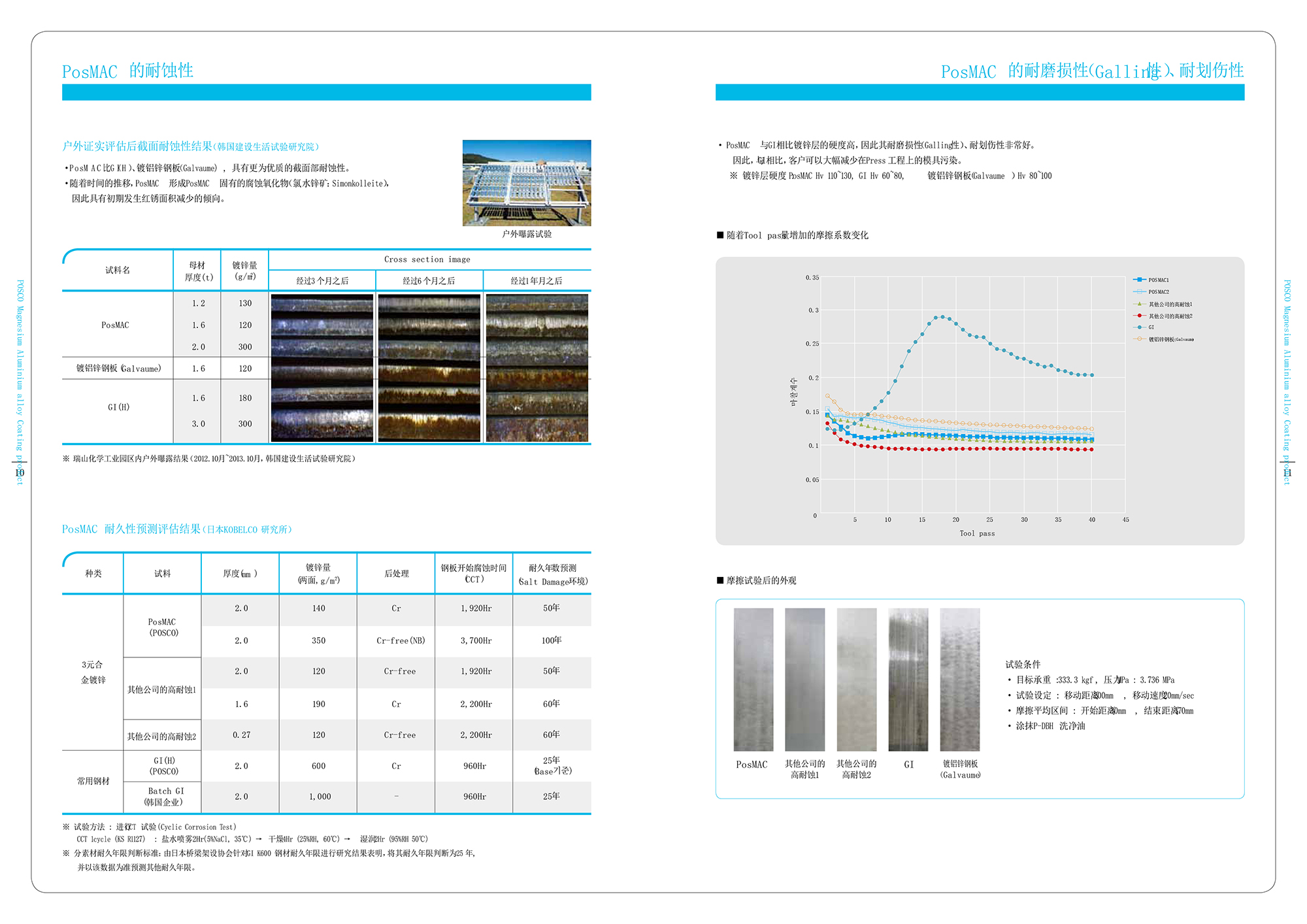Viewport: 1307px width, 924px height.
Task: Click the Tool pass axis label
Action: (x=977, y=534)
